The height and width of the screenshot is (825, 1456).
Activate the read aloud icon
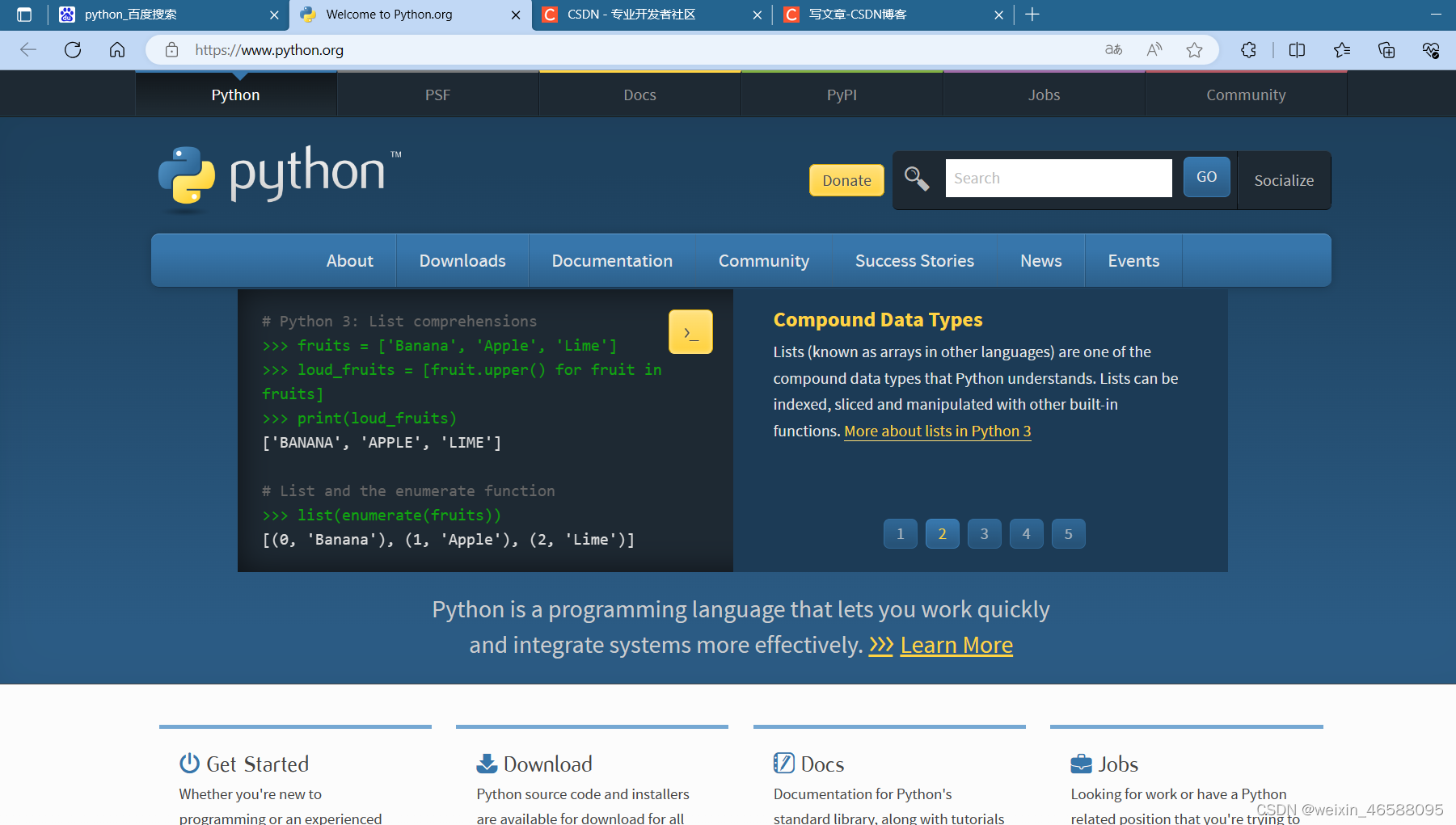(x=1154, y=50)
